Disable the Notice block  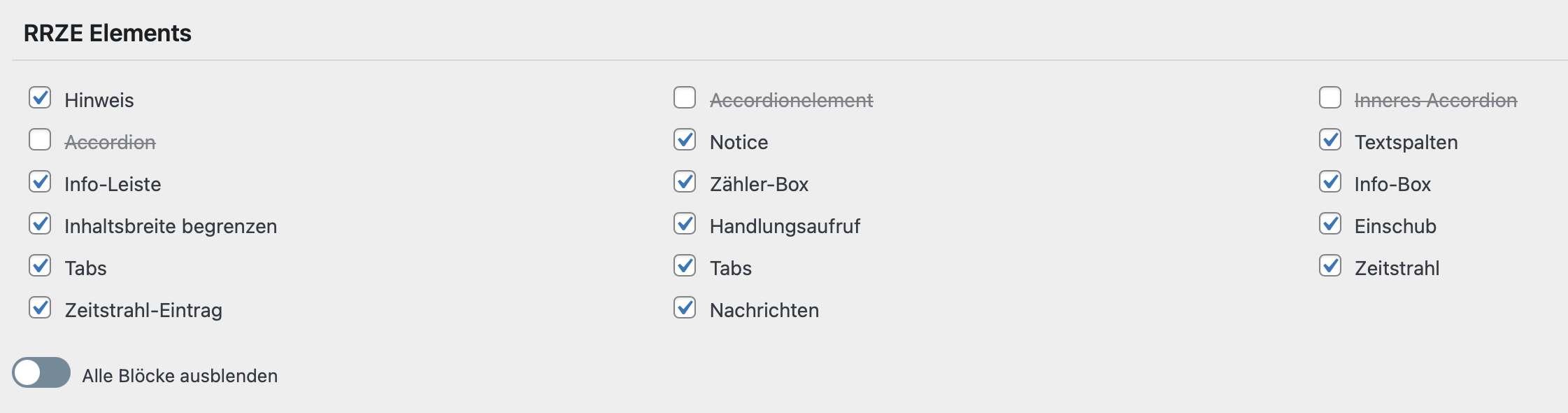coord(684,141)
